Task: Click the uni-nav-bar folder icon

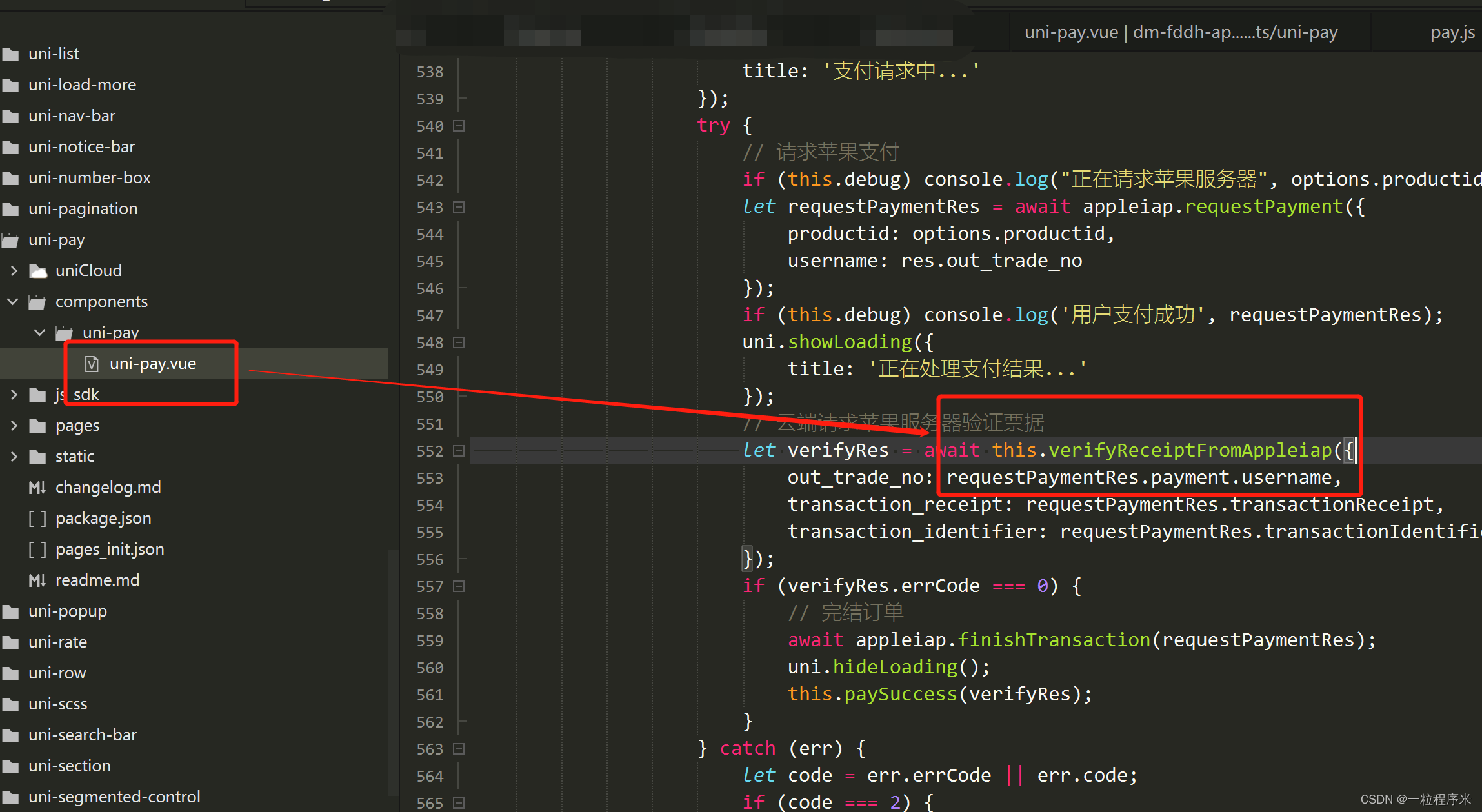Action: point(10,116)
